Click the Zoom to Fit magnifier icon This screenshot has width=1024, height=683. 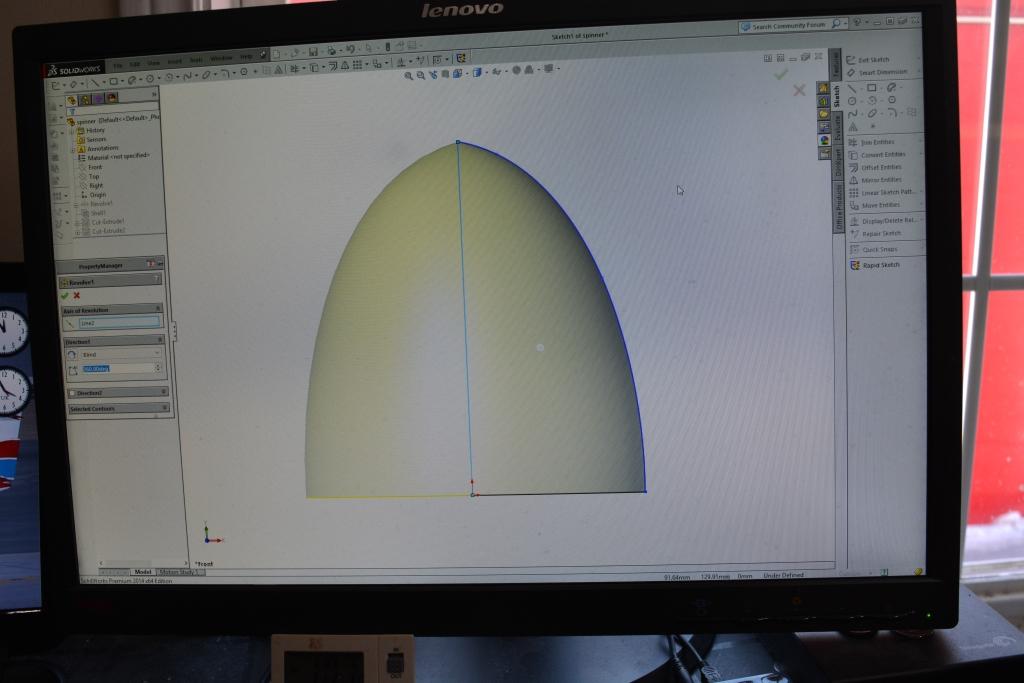coord(408,74)
